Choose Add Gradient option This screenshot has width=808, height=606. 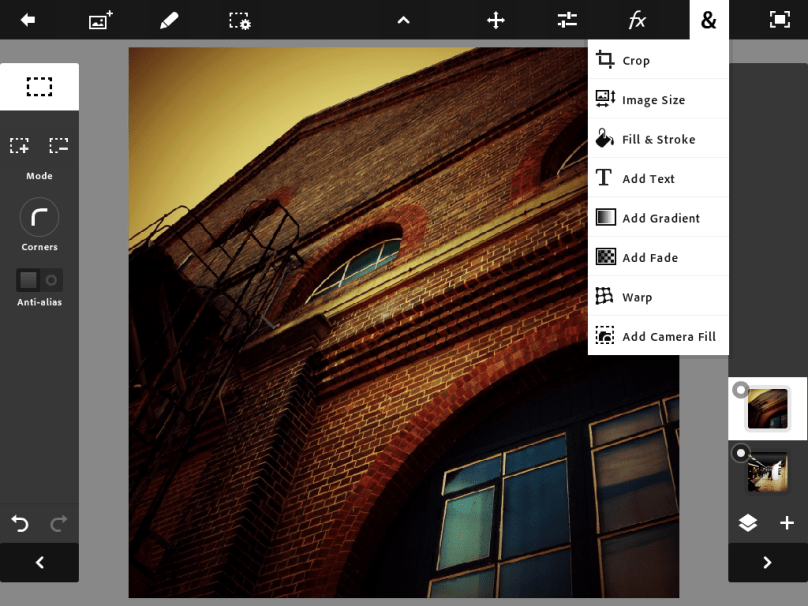pyautogui.click(x=658, y=218)
